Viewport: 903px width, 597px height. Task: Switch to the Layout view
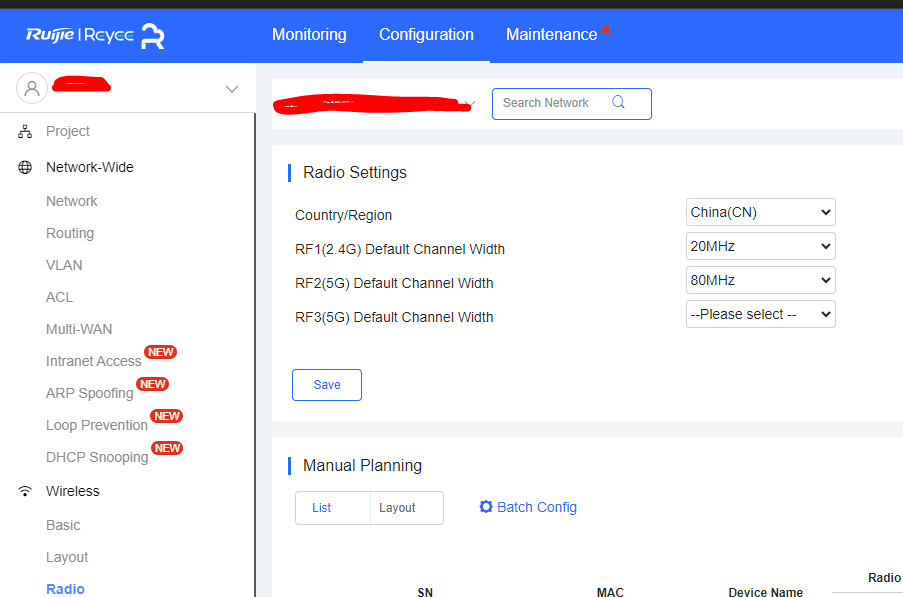click(x=397, y=508)
